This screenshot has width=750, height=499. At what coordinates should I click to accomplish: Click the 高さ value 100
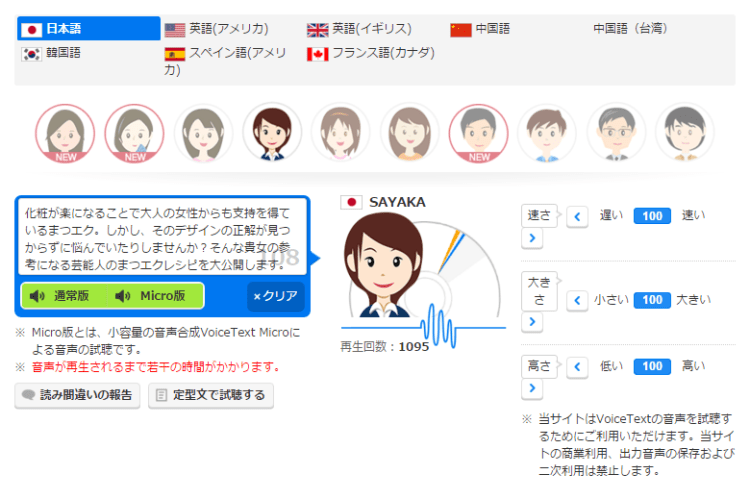[x=652, y=366]
